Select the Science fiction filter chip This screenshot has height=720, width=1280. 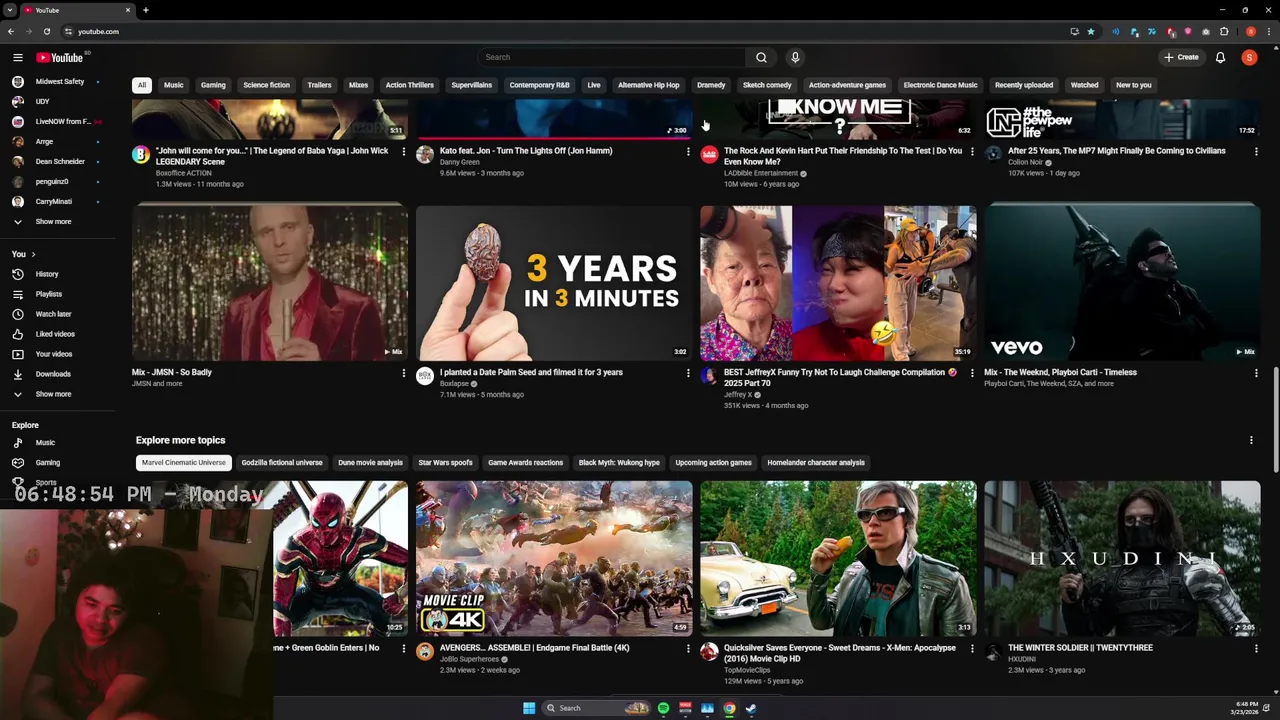(266, 85)
